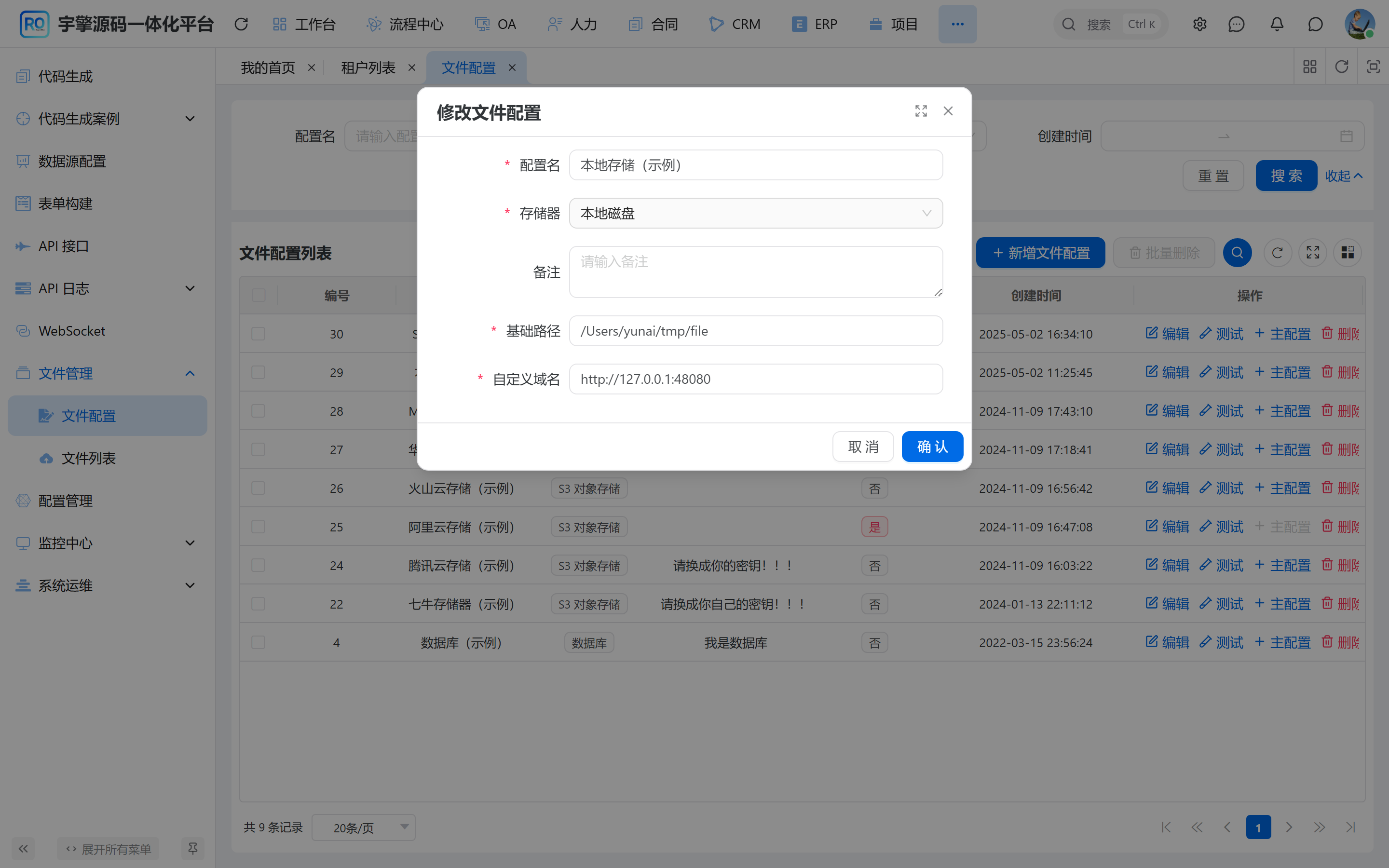
Task: Click the 确认 button in dialog
Action: (932, 446)
